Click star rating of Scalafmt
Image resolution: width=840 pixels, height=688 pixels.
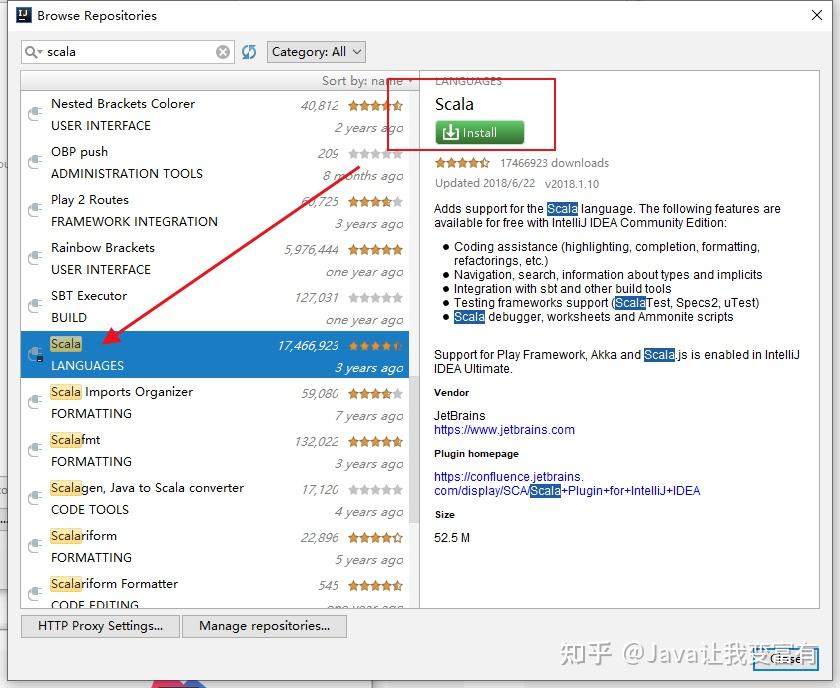point(375,442)
